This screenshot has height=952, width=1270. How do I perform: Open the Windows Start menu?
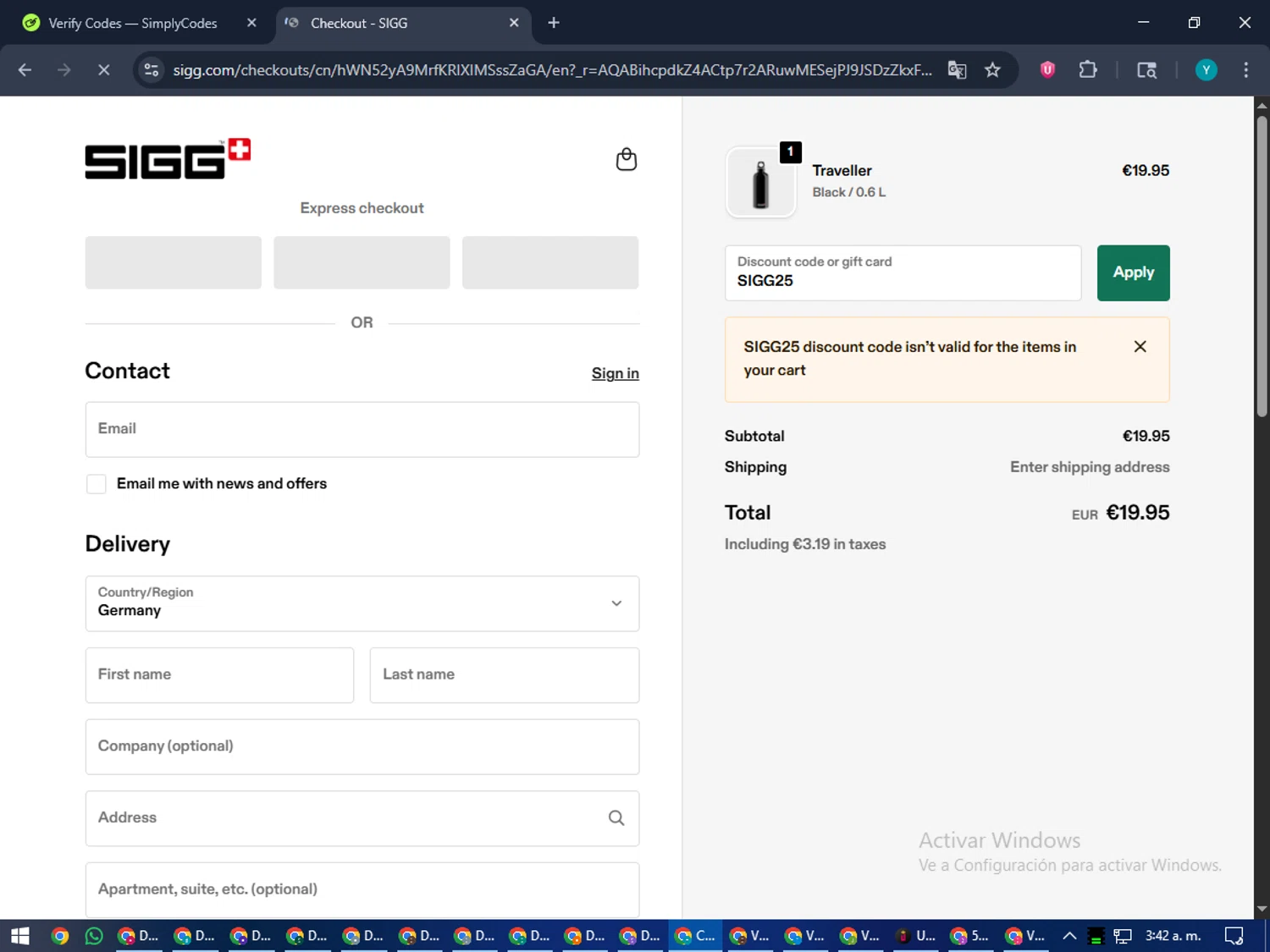coord(20,936)
